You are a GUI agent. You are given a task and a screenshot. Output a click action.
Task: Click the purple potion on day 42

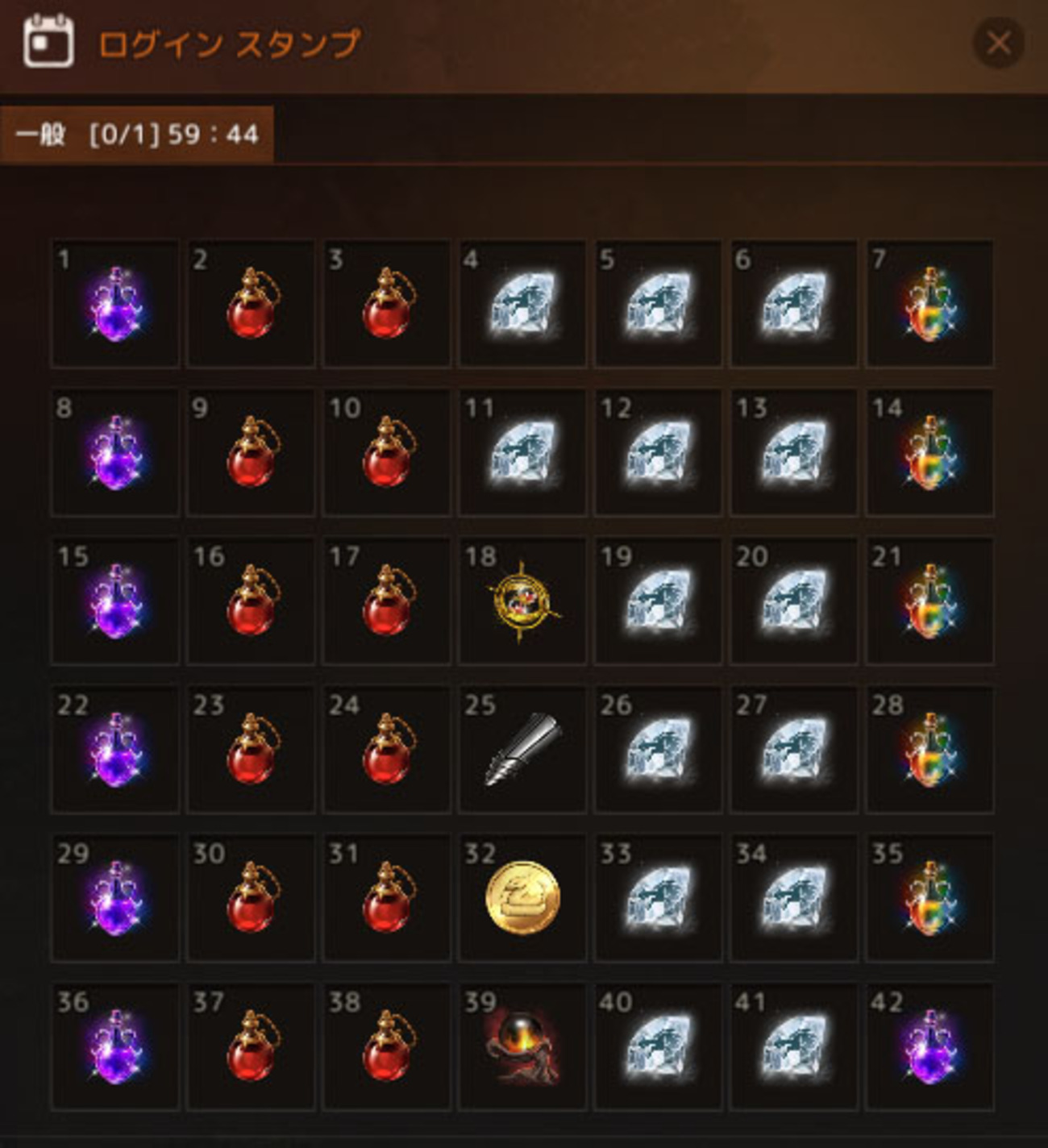pyautogui.click(x=930, y=1046)
